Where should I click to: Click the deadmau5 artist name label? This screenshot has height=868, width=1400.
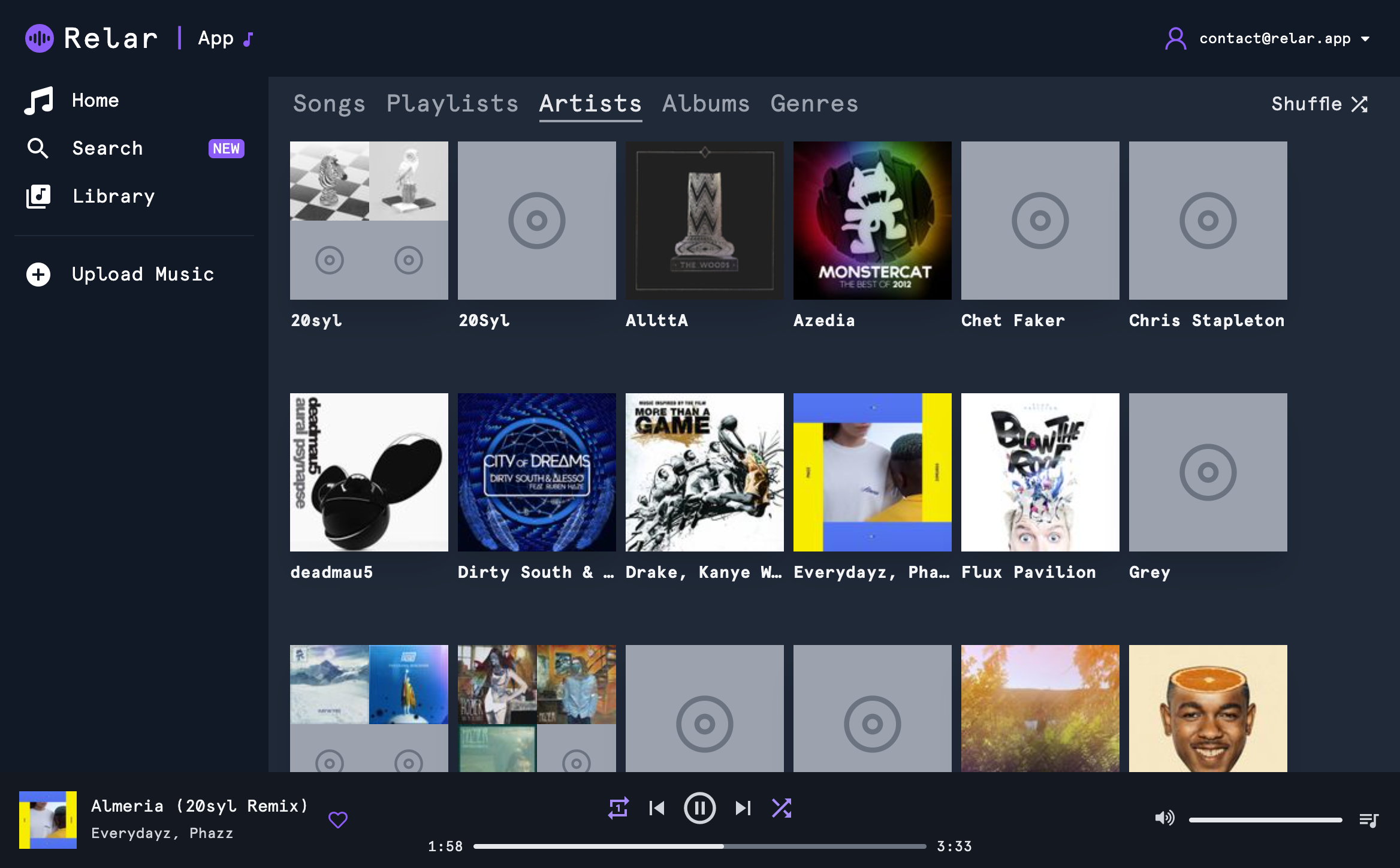tap(331, 572)
